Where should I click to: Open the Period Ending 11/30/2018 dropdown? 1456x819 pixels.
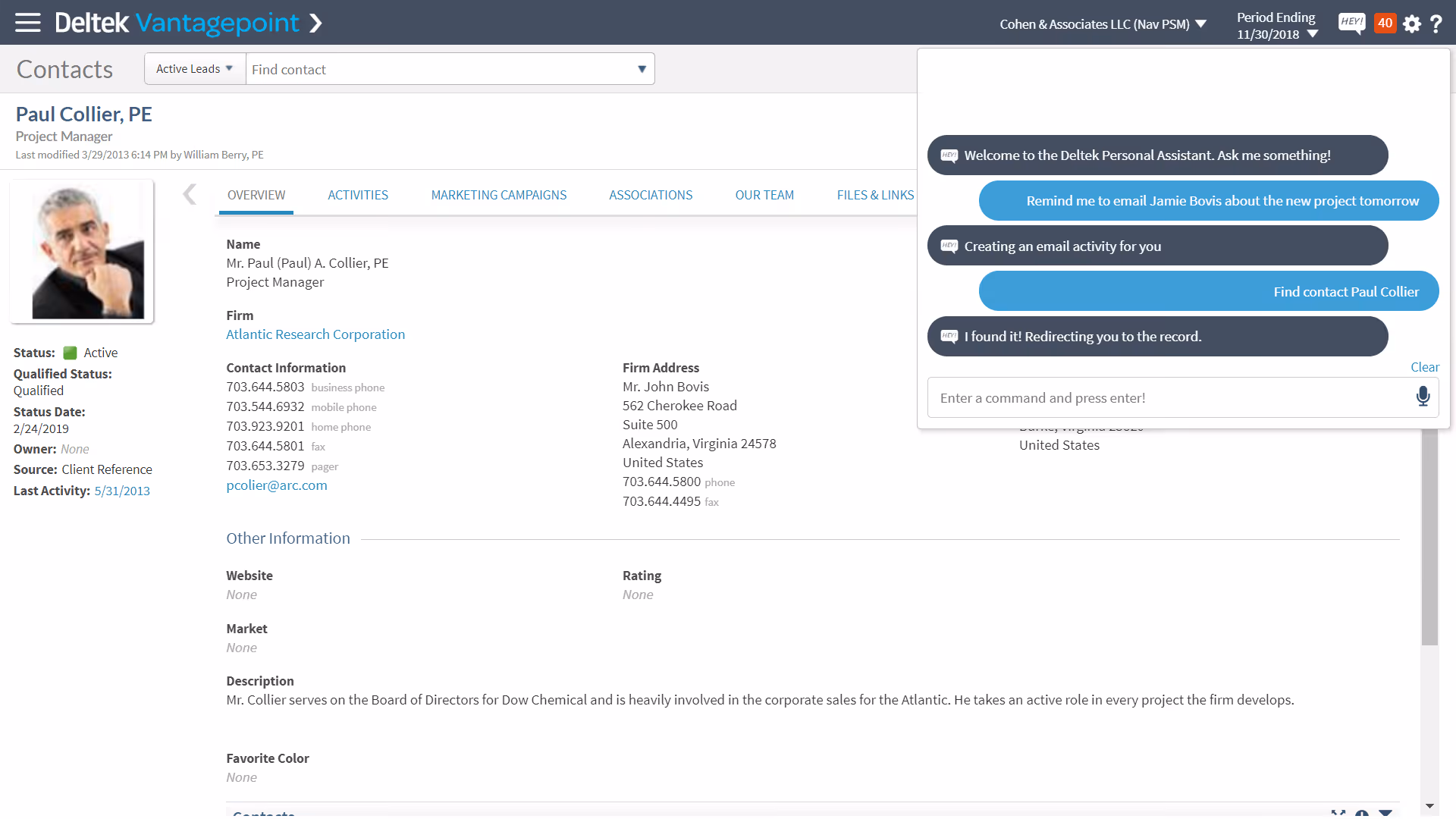coord(1277,25)
